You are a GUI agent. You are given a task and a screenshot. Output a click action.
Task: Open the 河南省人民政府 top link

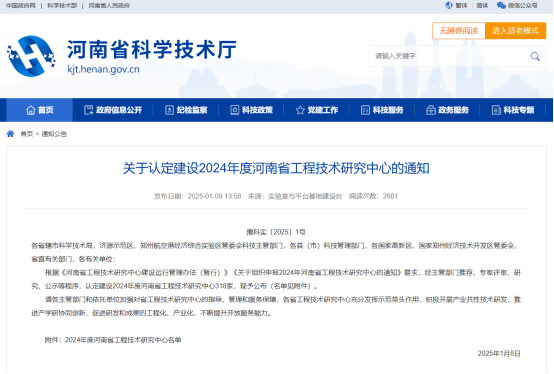pyautogui.click(x=109, y=6)
